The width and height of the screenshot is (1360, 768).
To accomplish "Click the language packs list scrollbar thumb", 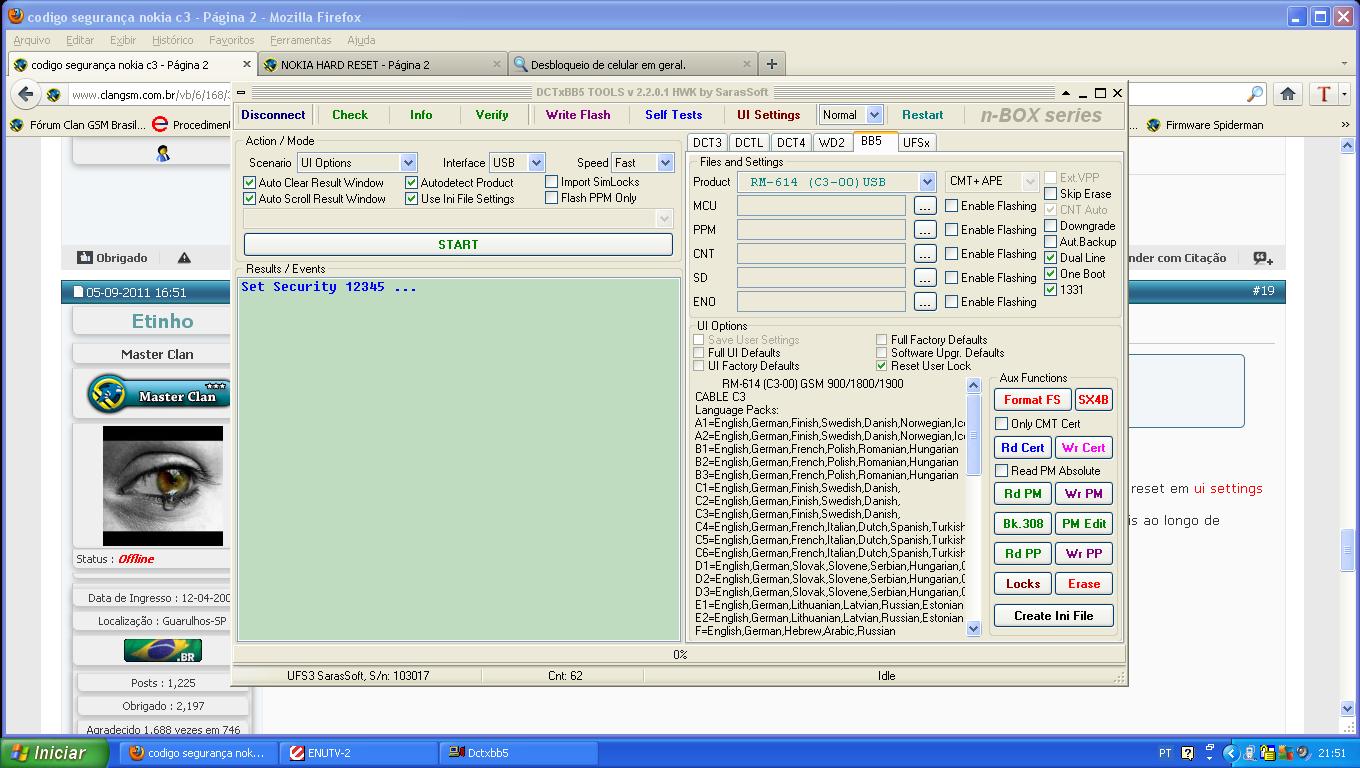I will tap(974, 435).
